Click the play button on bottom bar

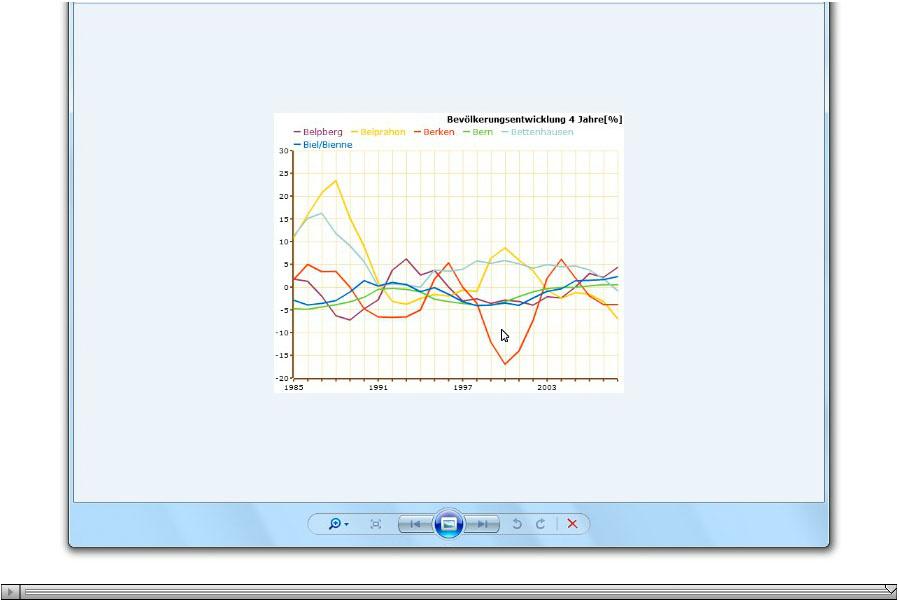point(10,592)
